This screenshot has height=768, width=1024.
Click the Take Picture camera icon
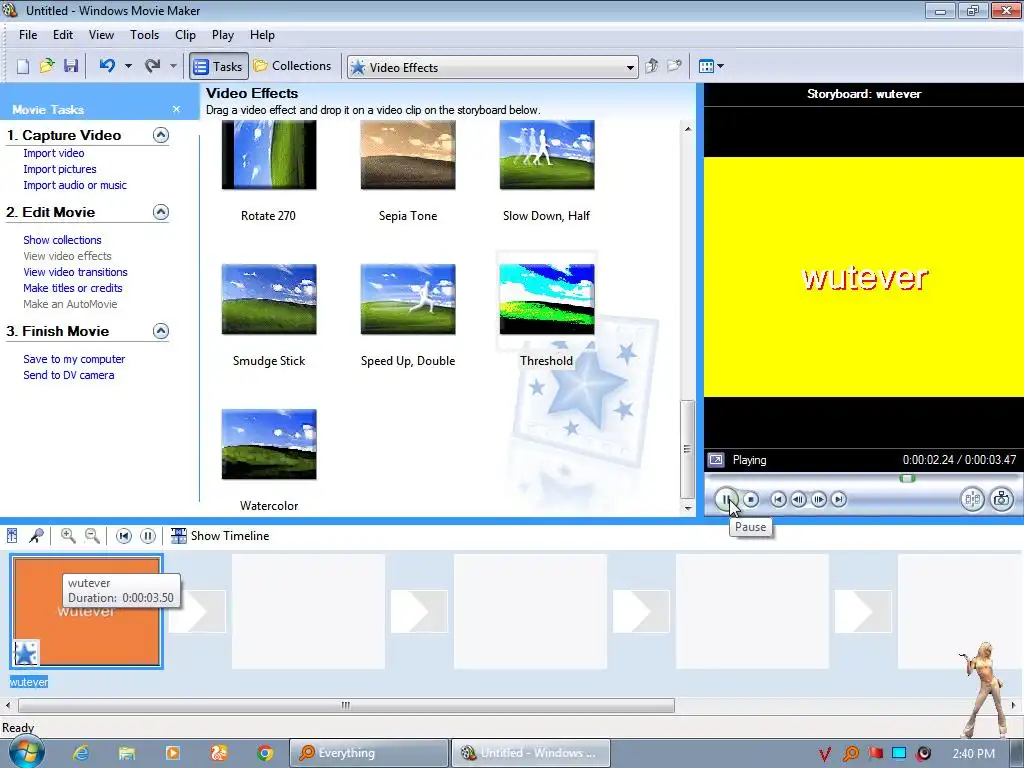1002,500
